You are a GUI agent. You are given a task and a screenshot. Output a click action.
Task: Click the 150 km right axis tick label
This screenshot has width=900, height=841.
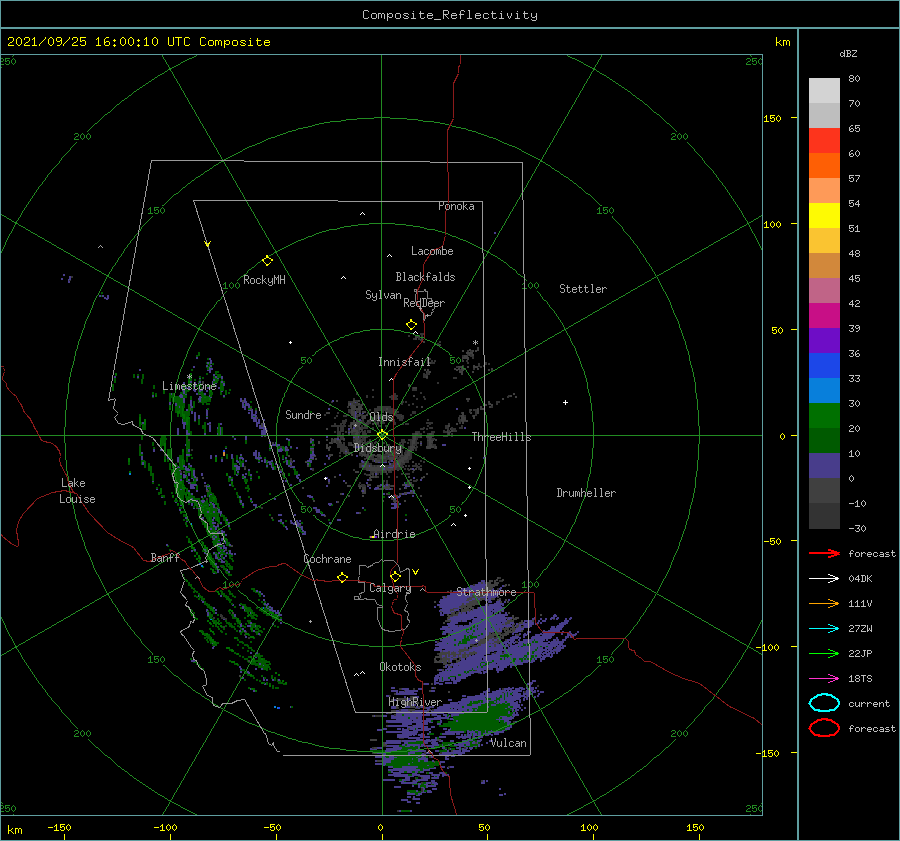772,118
